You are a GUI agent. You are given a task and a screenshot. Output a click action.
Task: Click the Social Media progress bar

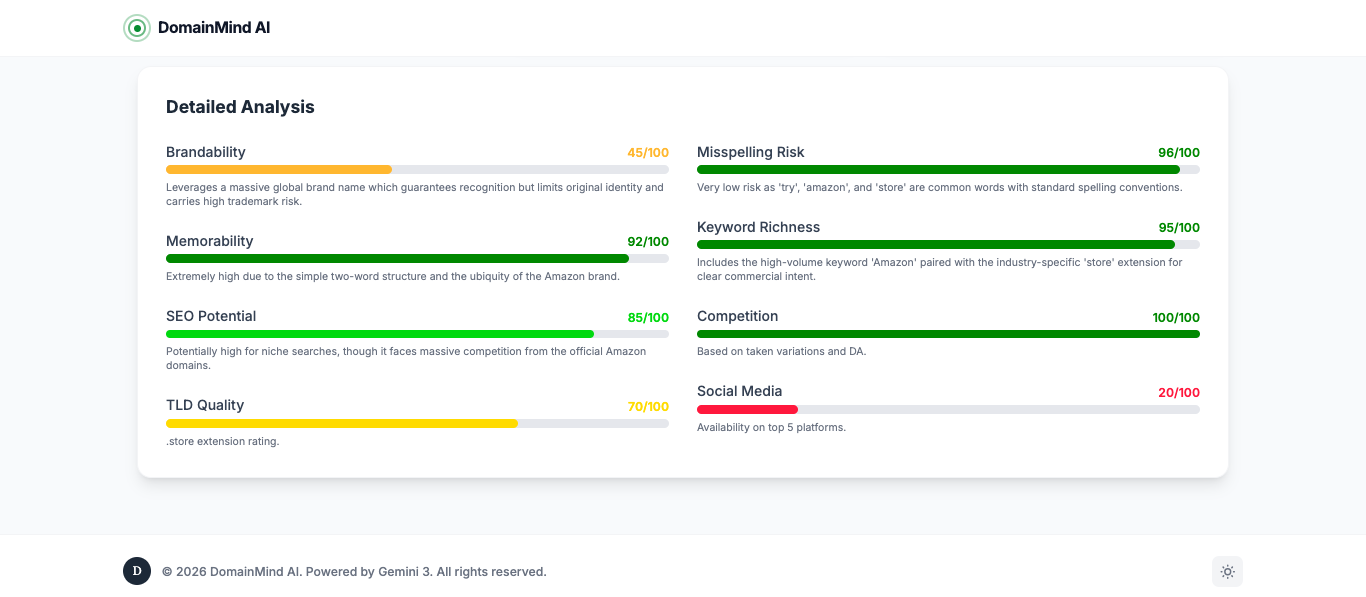(x=948, y=409)
